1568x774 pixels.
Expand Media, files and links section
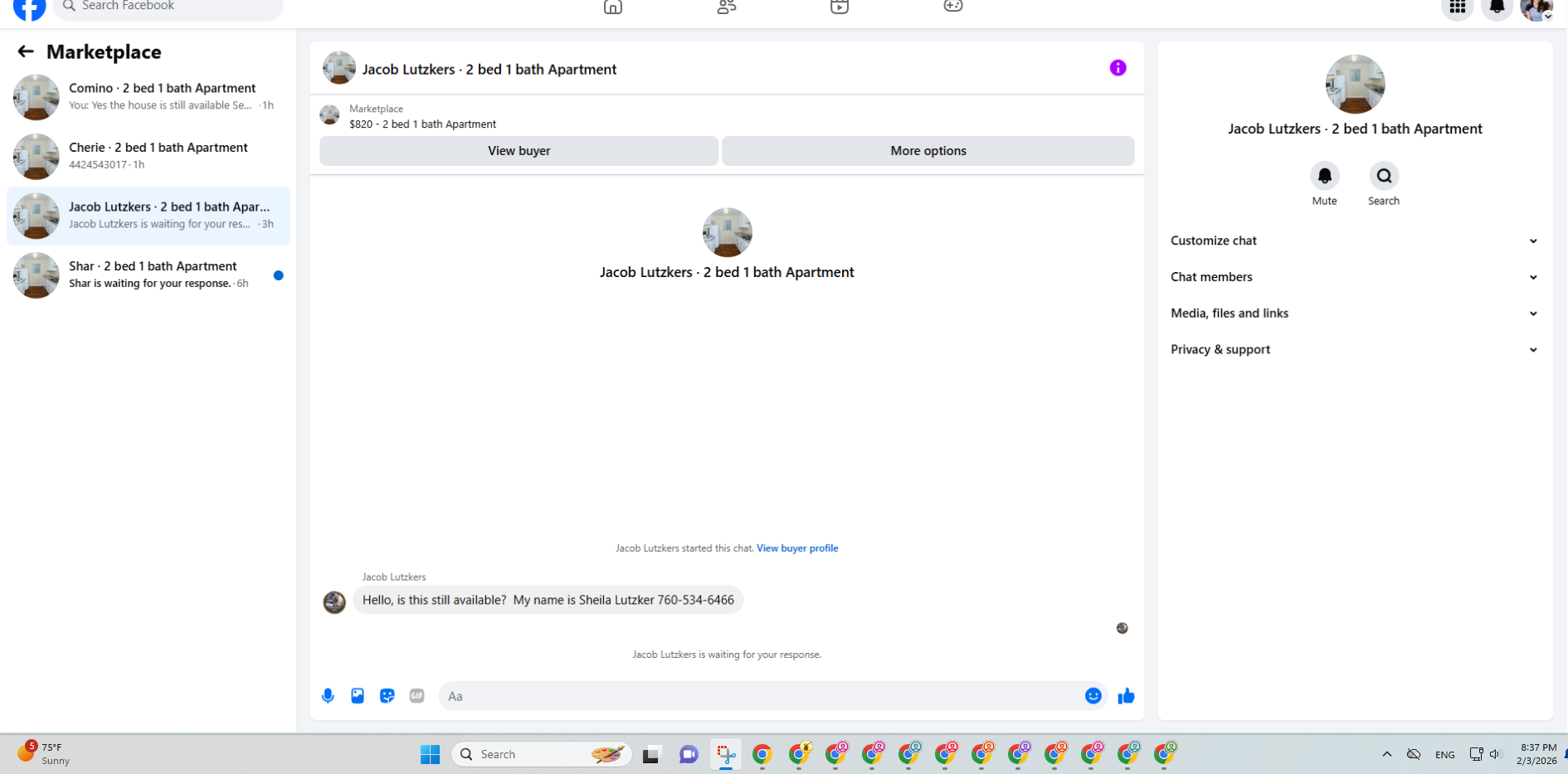pyautogui.click(x=1355, y=314)
